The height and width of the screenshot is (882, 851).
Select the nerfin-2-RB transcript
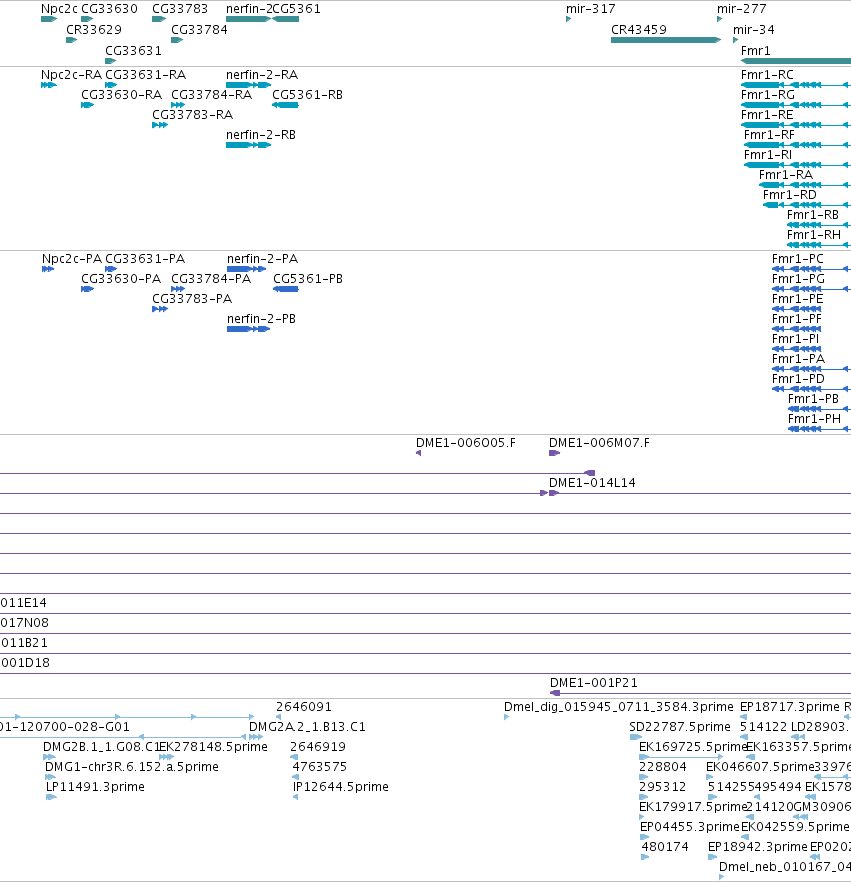coord(249,145)
